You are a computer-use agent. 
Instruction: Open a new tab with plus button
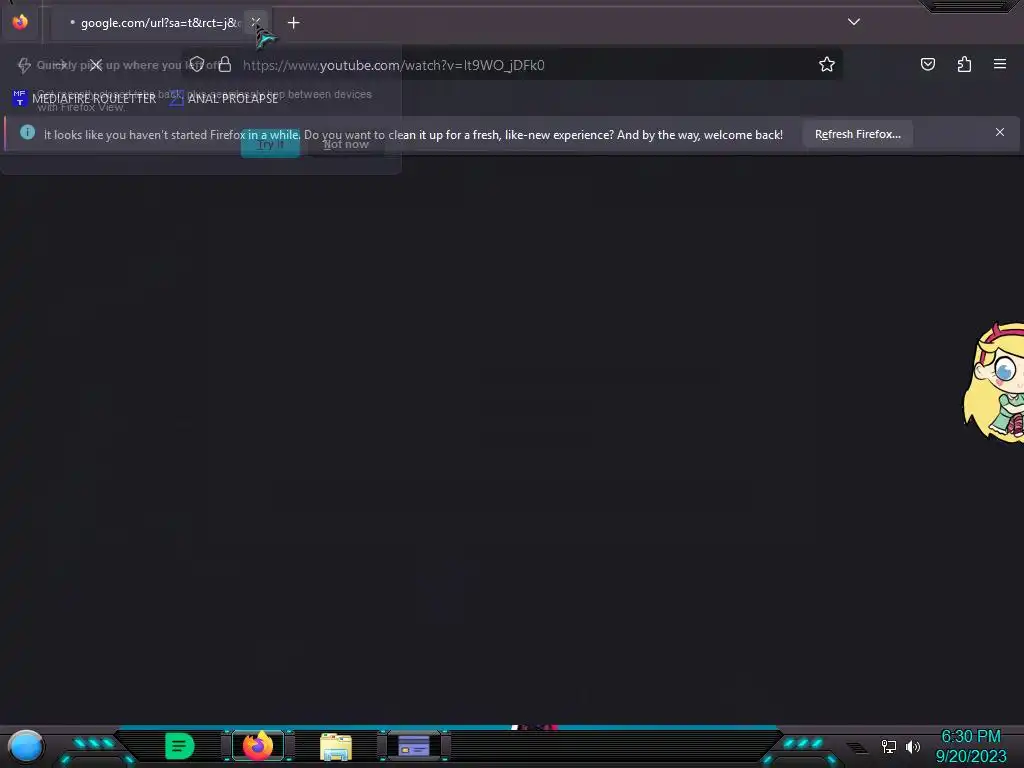point(293,23)
